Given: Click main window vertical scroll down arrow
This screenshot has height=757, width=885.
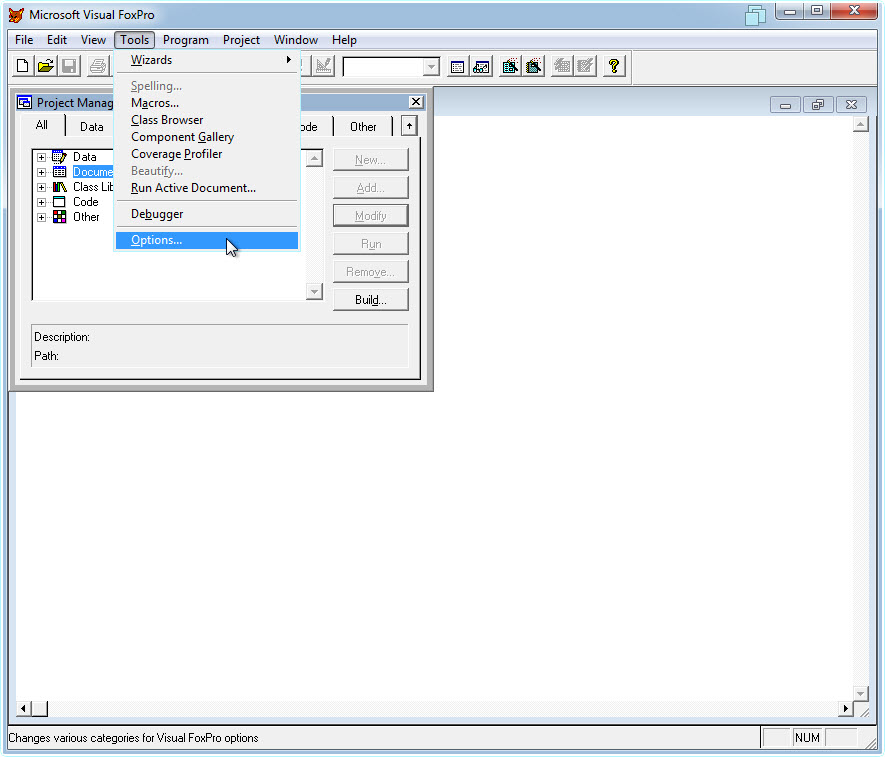Looking at the screenshot, I should pyautogui.click(x=860, y=693).
